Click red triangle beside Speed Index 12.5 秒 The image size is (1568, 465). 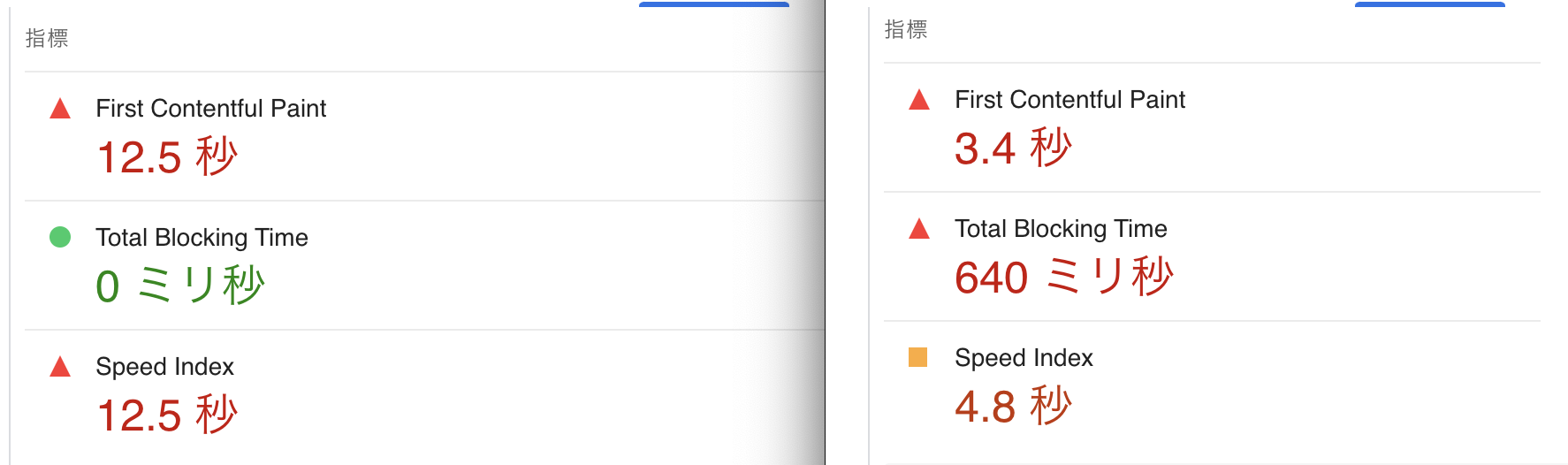click(x=60, y=367)
